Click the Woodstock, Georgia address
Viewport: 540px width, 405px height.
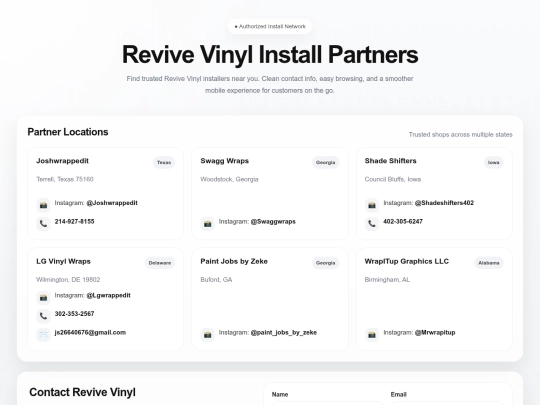point(229,179)
